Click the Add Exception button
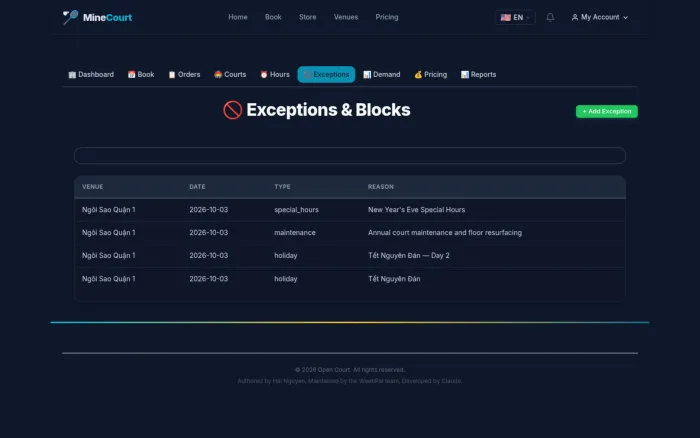Image resolution: width=700 pixels, height=438 pixels. coord(607,111)
